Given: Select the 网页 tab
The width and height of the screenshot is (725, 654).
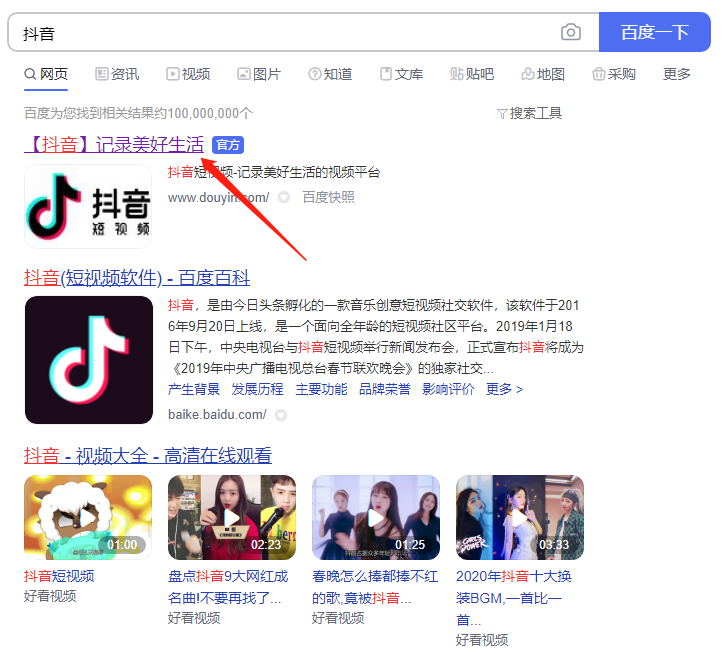Looking at the screenshot, I should (x=46, y=74).
